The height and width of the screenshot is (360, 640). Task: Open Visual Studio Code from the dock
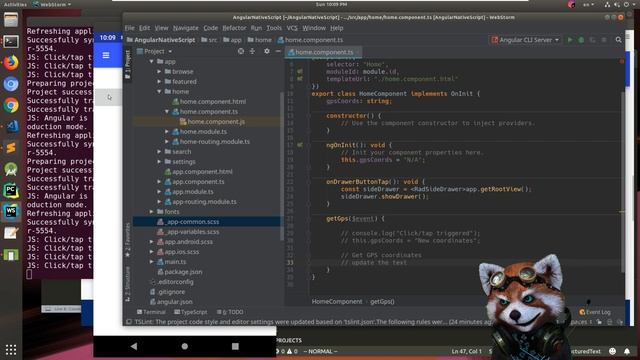click(x=11, y=127)
